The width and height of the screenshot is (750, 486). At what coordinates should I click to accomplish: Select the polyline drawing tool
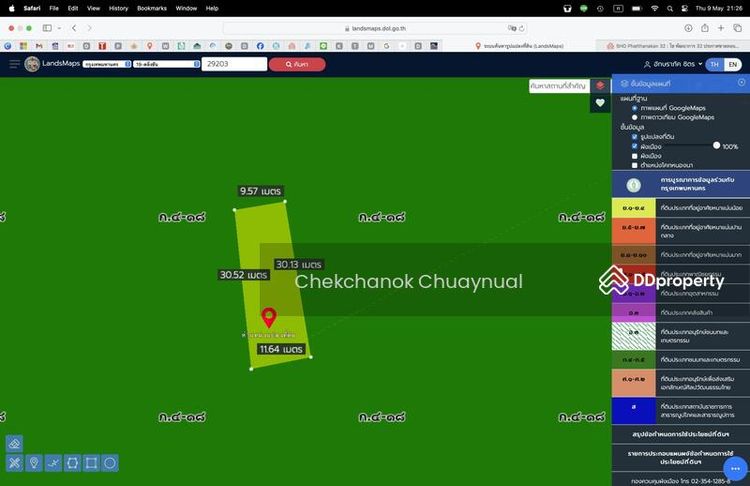[x=52, y=463]
